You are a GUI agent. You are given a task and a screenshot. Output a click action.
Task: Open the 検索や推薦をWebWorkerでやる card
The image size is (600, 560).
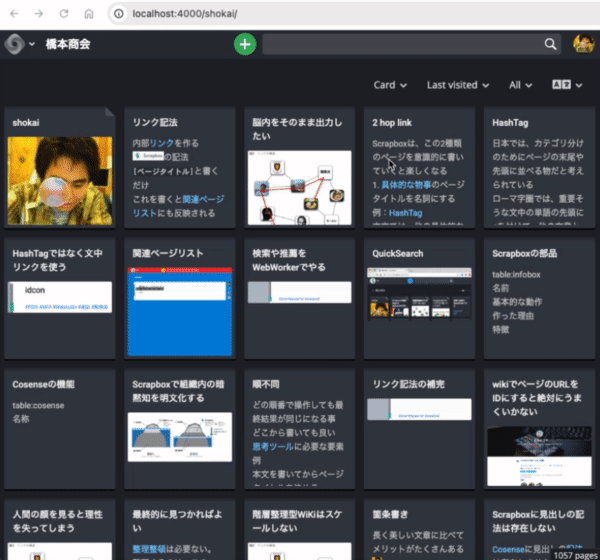click(300, 299)
